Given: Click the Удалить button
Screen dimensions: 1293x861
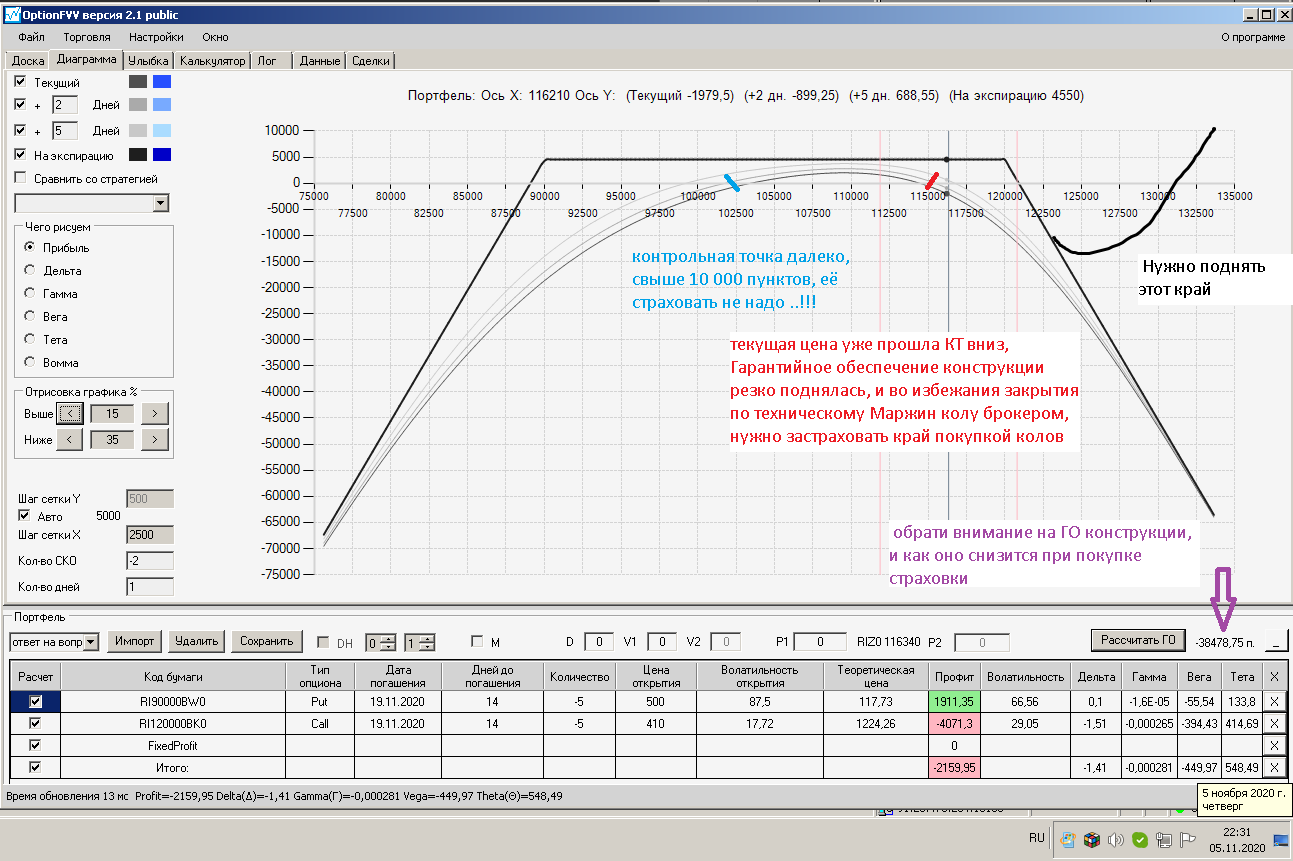Looking at the screenshot, I should coord(197,641).
